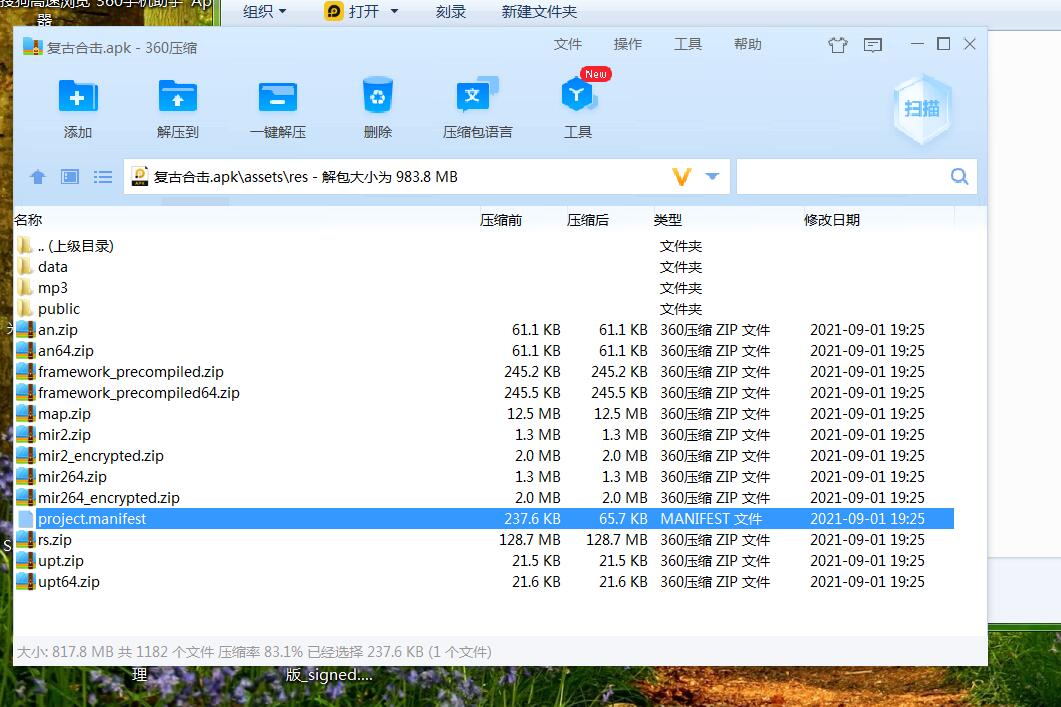
Task: Go up one level with the up arrow
Action: (x=38, y=177)
